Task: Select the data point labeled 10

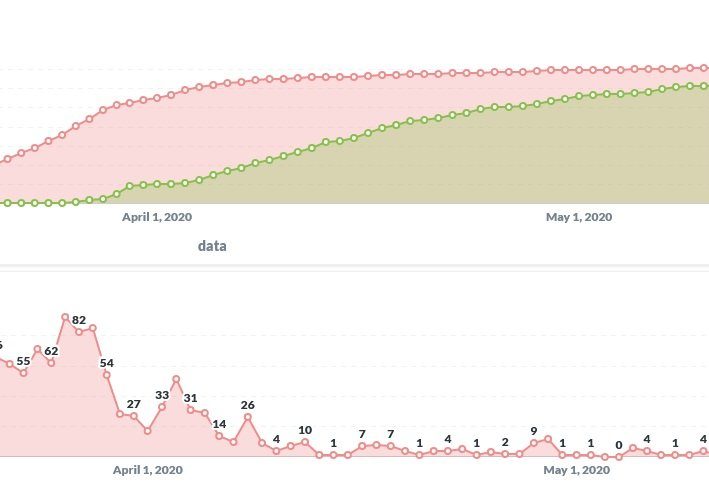Action: pyautogui.click(x=305, y=441)
